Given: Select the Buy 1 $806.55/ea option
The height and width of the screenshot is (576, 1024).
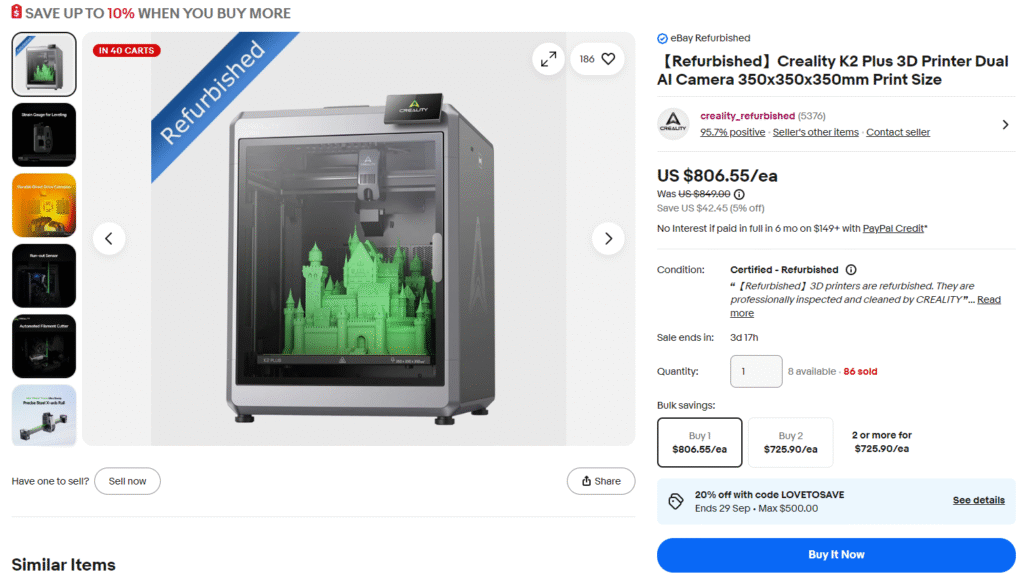Looking at the screenshot, I should (699, 443).
